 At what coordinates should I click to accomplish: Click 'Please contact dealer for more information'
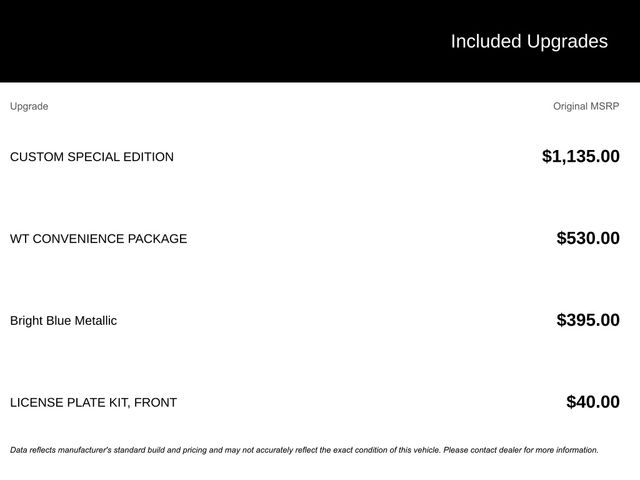point(520,450)
